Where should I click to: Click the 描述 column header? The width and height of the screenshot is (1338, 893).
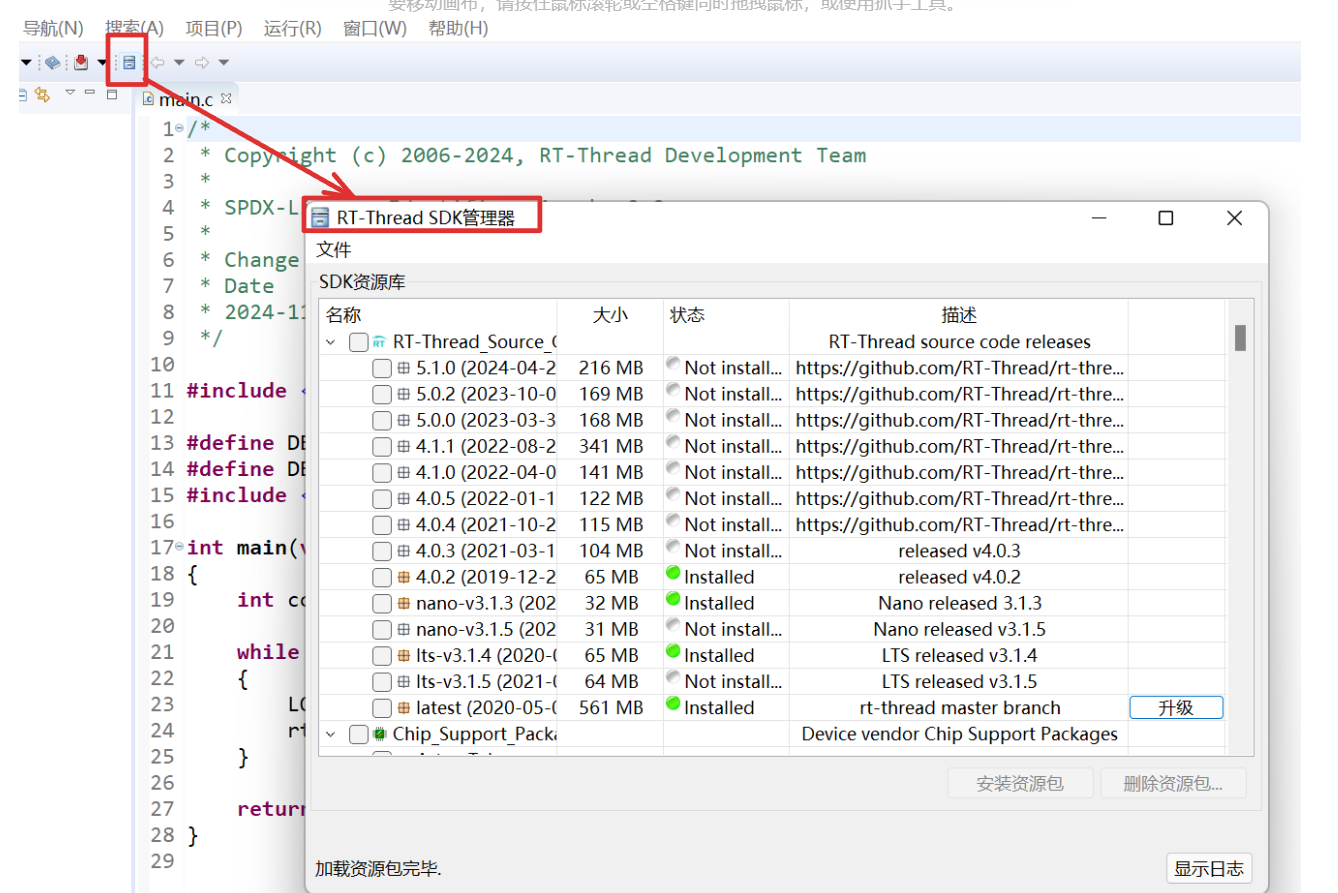pos(959,315)
